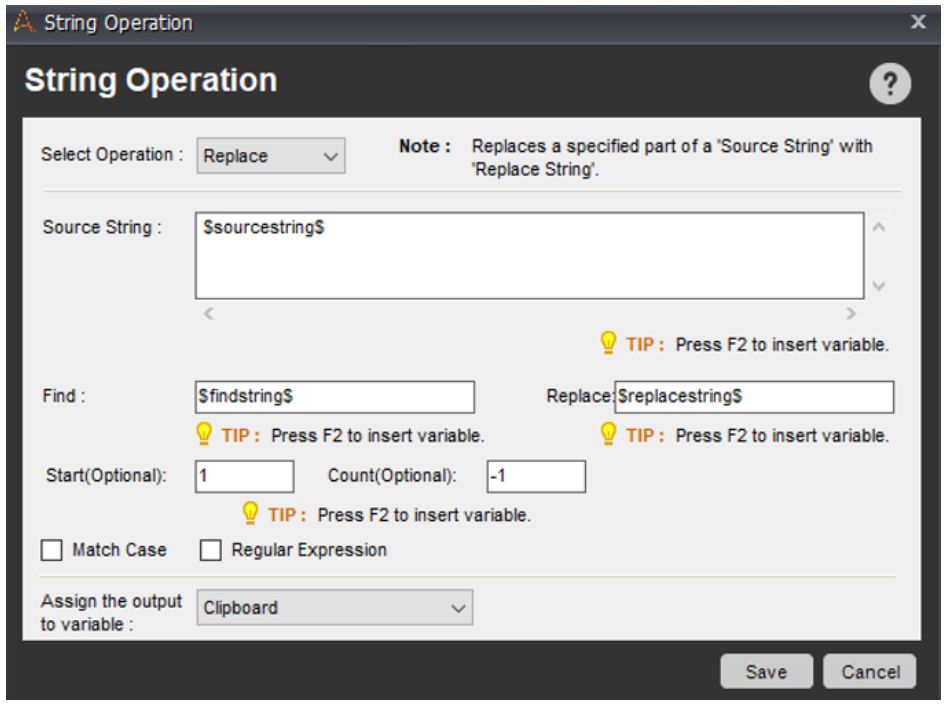Save the string operation settings
947x709 pixels.
pos(766,672)
